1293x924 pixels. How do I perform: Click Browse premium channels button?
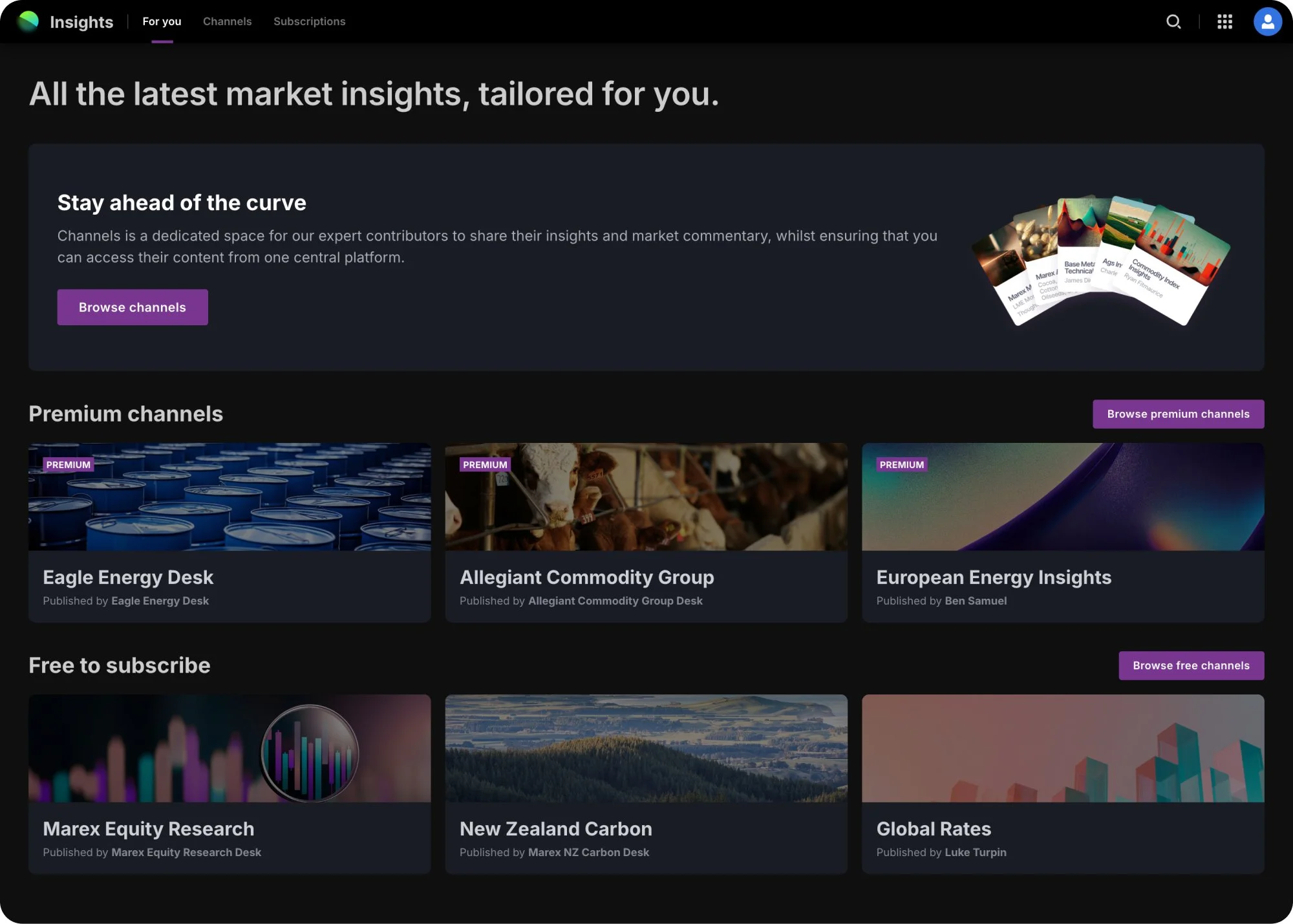coord(1178,414)
